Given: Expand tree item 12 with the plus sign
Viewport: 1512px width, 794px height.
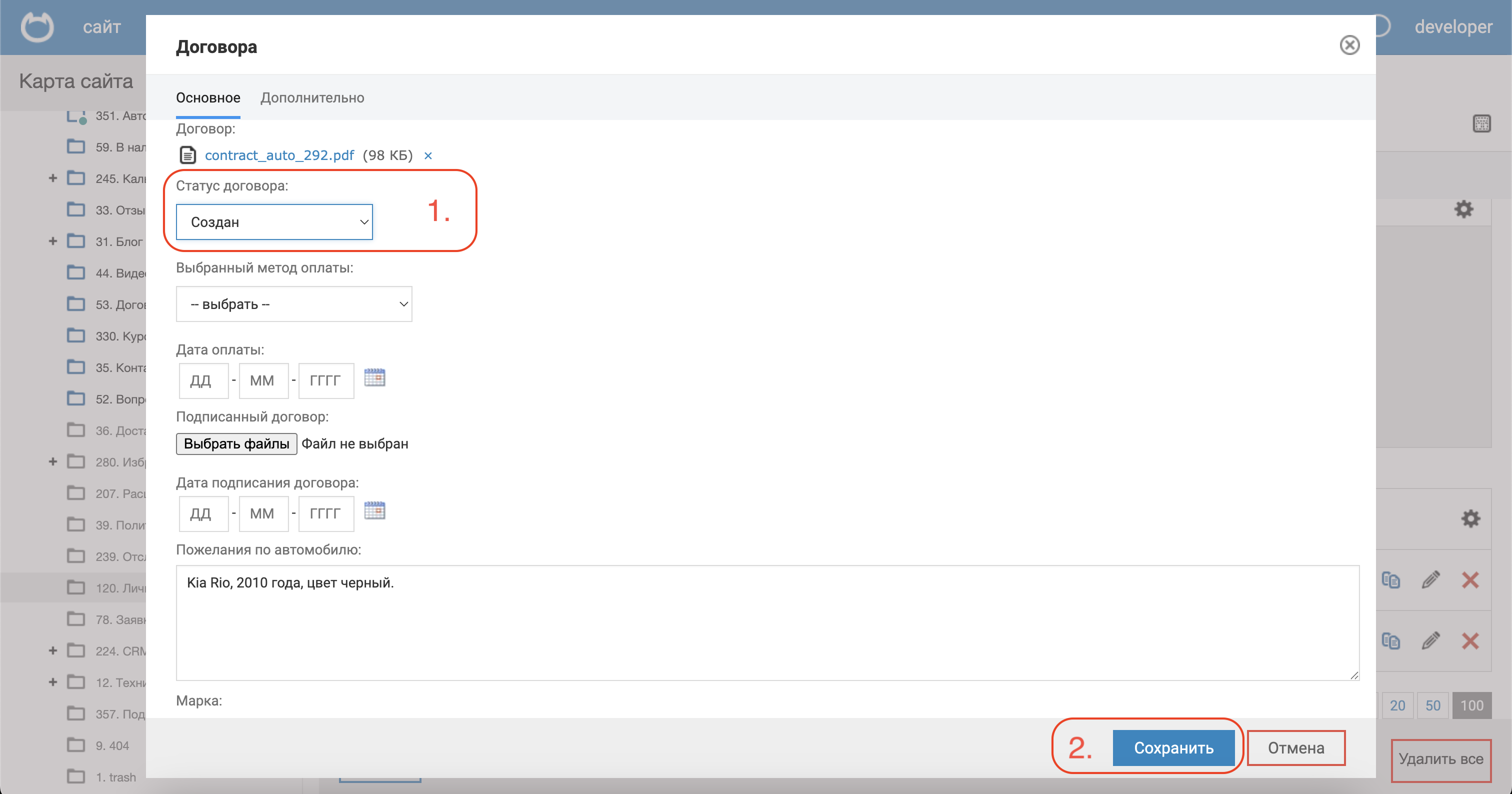Looking at the screenshot, I should click(53, 682).
